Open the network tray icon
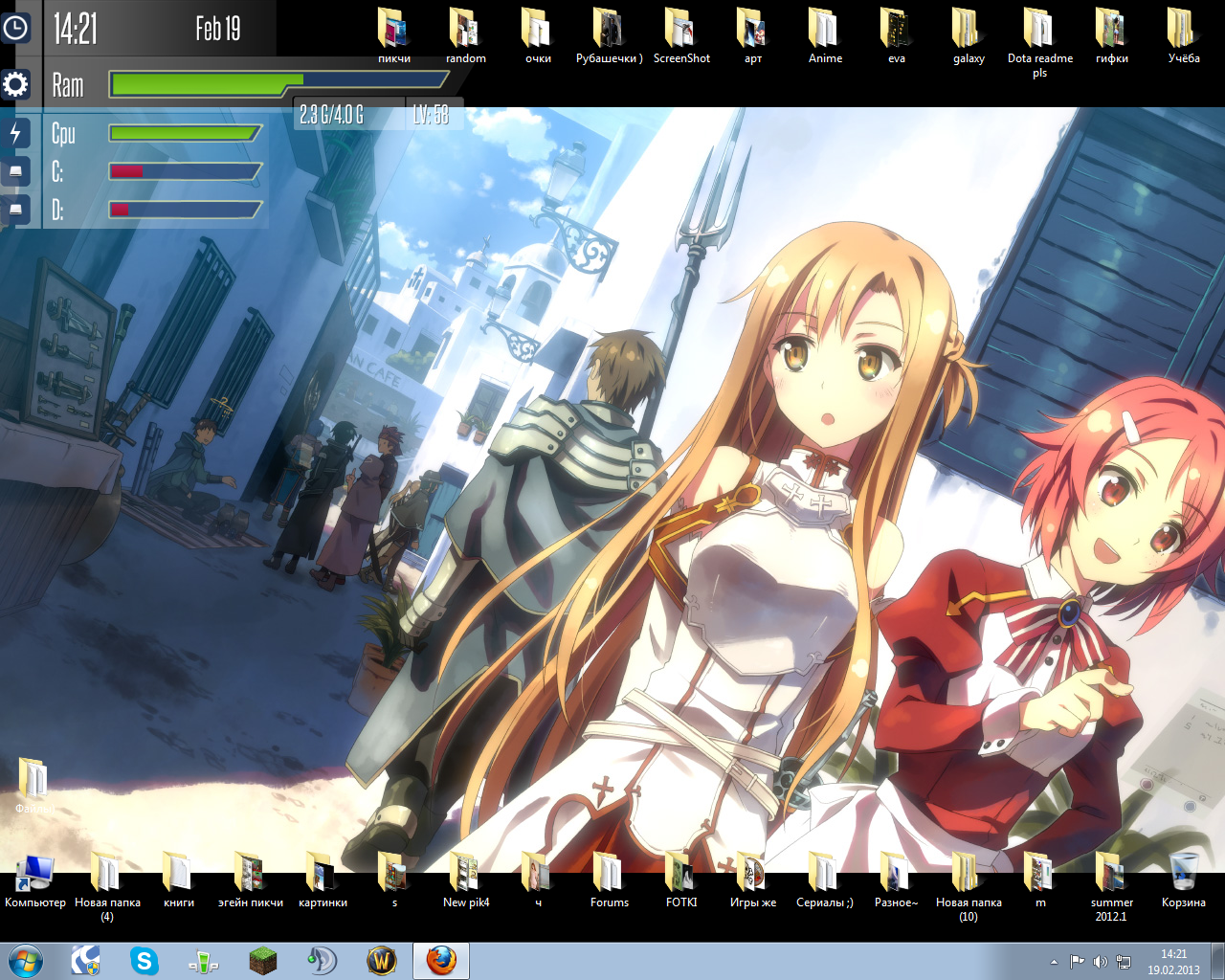1225x980 pixels. pyautogui.click(x=1125, y=962)
